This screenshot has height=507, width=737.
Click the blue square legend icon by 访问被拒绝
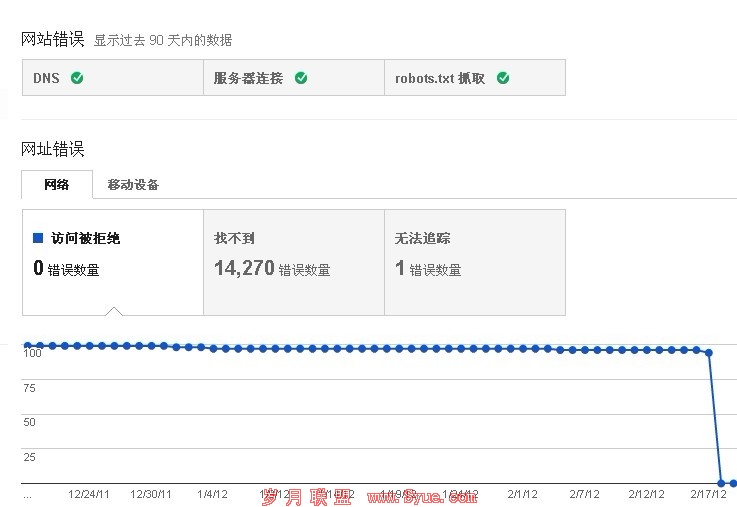point(38,238)
